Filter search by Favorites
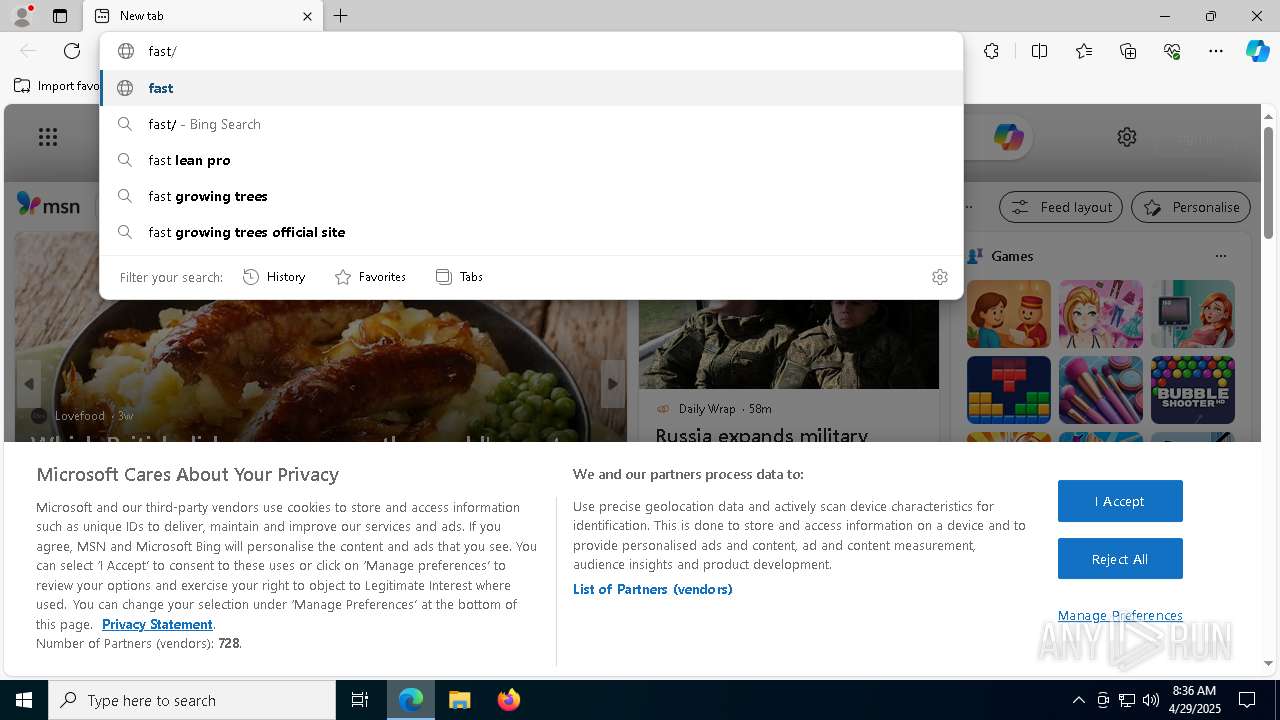 (370, 277)
